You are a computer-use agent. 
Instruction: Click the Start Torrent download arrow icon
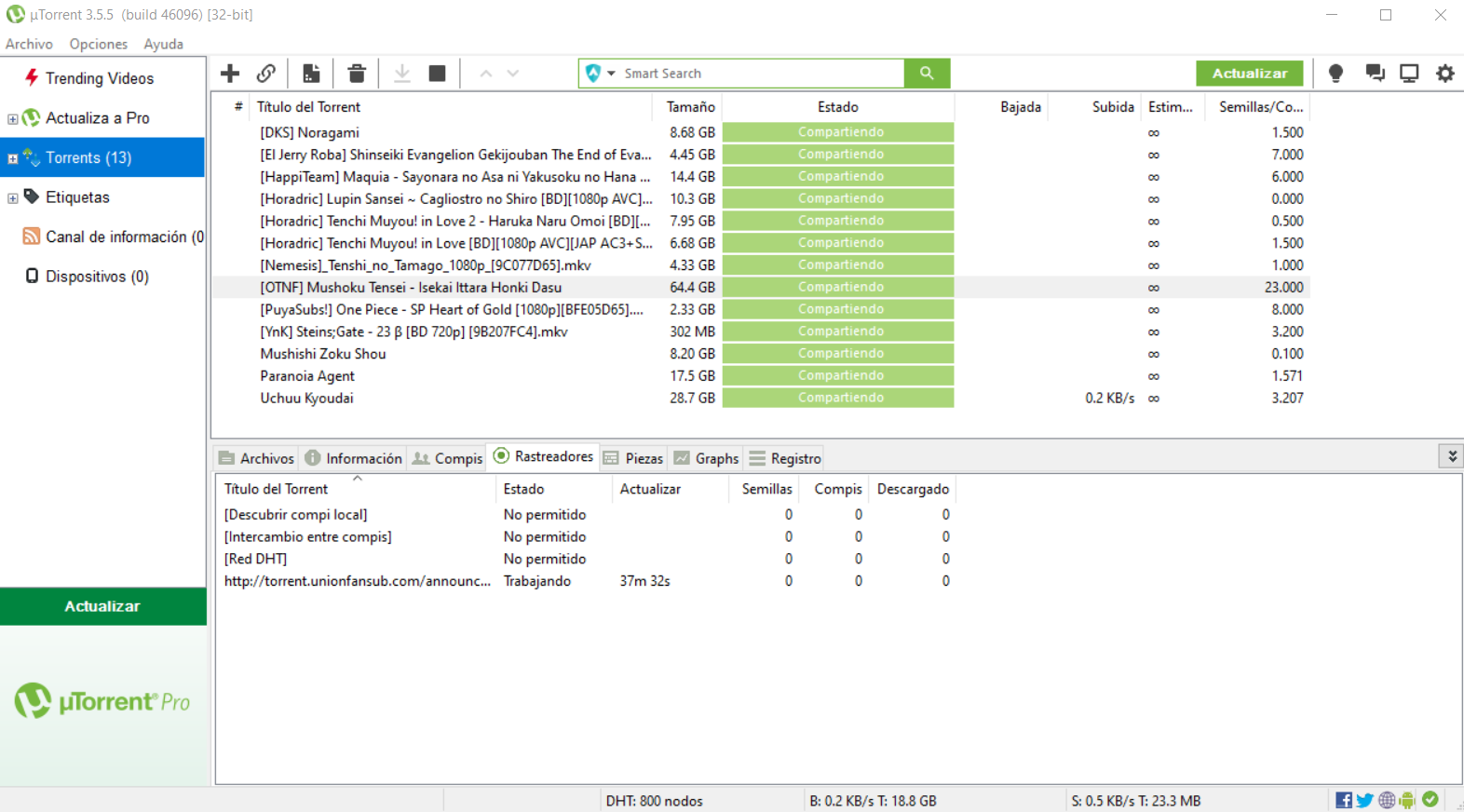[x=402, y=73]
